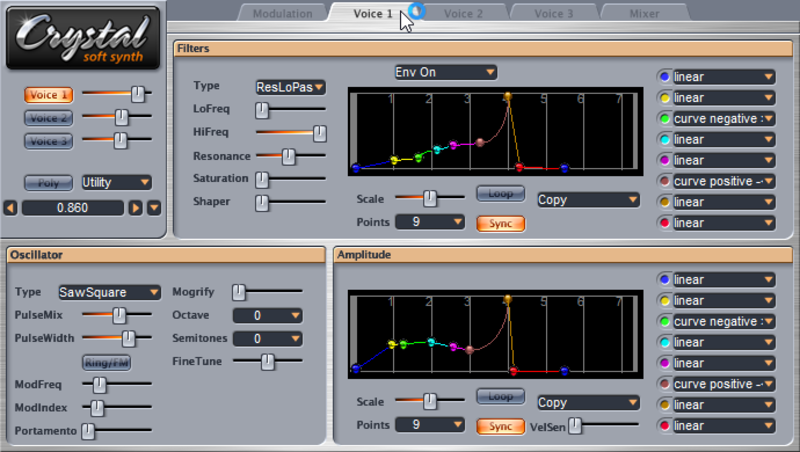Select orange point dot in Filters curve list
This screenshot has width=800, height=452.
tap(664, 203)
